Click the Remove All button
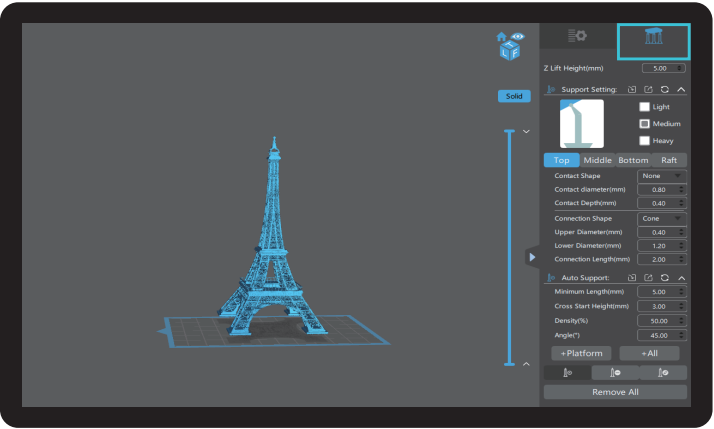This screenshot has height=429, width=714. (615, 392)
